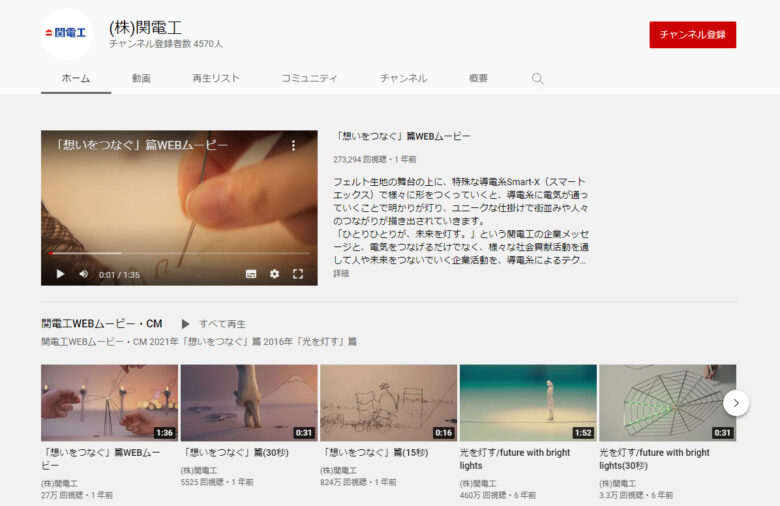Click the (株)関電工 channel name header
The width and height of the screenshot is (780, 506).
click(x=145, y=27)
